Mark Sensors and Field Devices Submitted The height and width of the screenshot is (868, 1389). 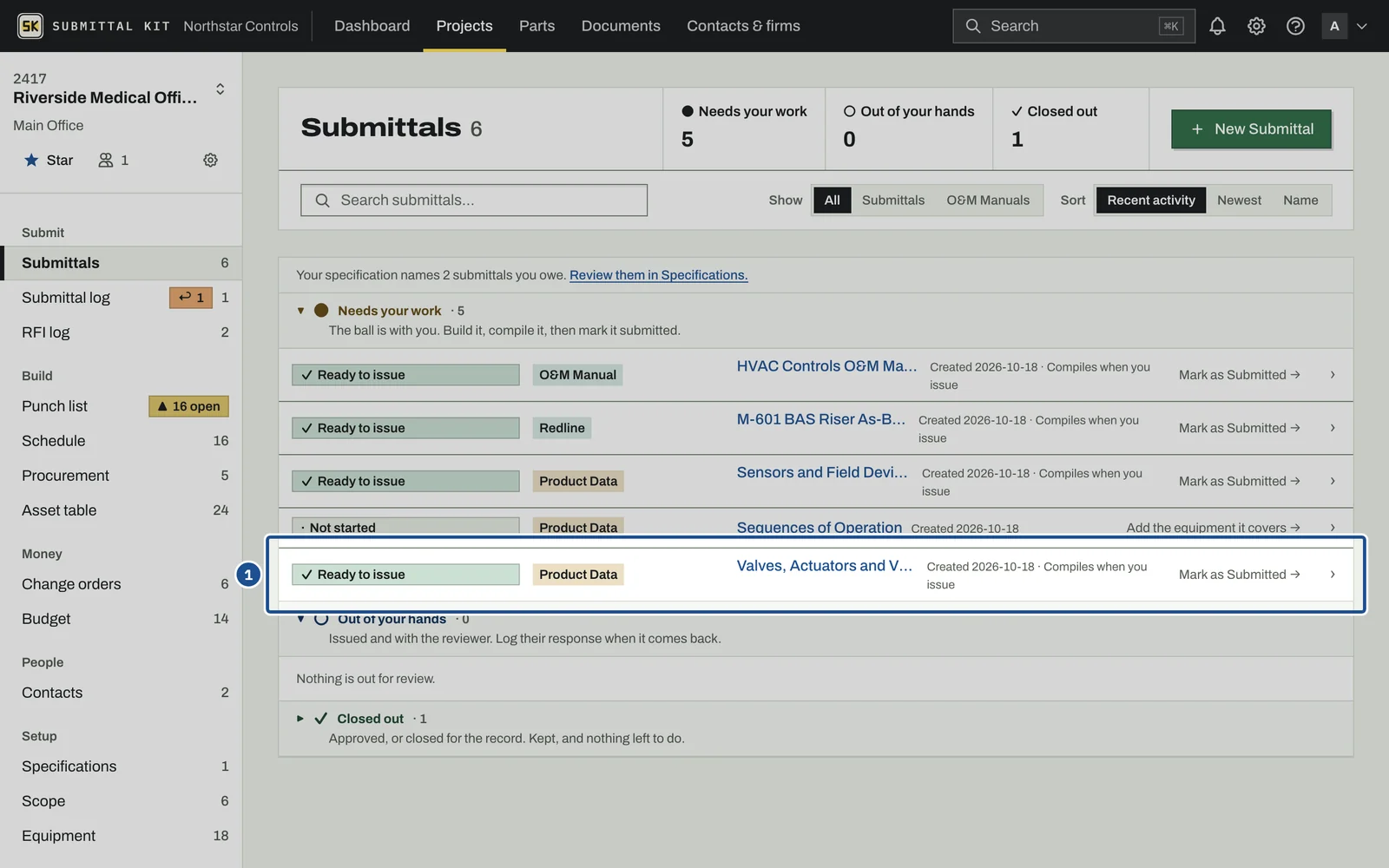coord(1239,481)
